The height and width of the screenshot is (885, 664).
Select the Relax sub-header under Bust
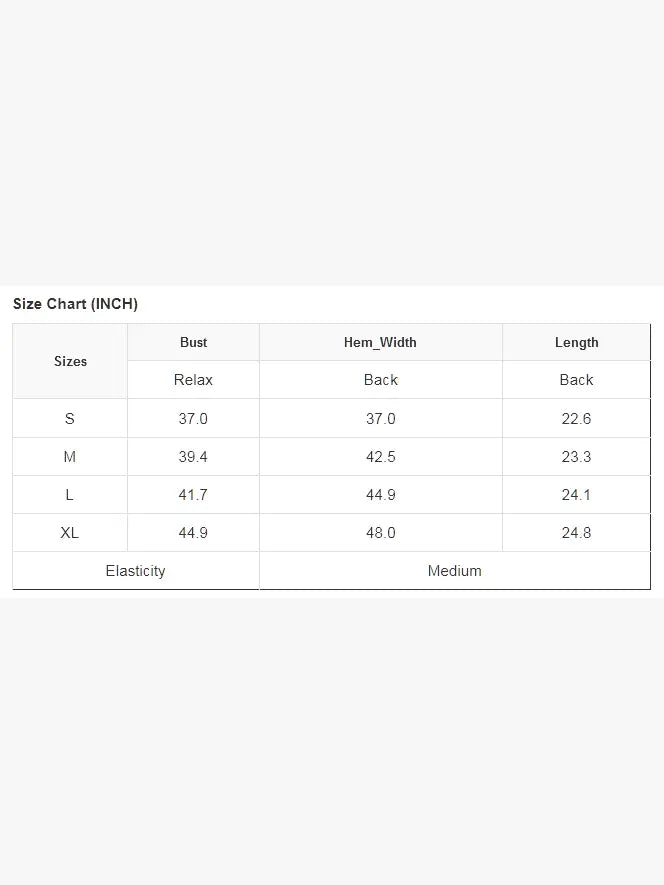pyautogui.click(x=193, y=380)
